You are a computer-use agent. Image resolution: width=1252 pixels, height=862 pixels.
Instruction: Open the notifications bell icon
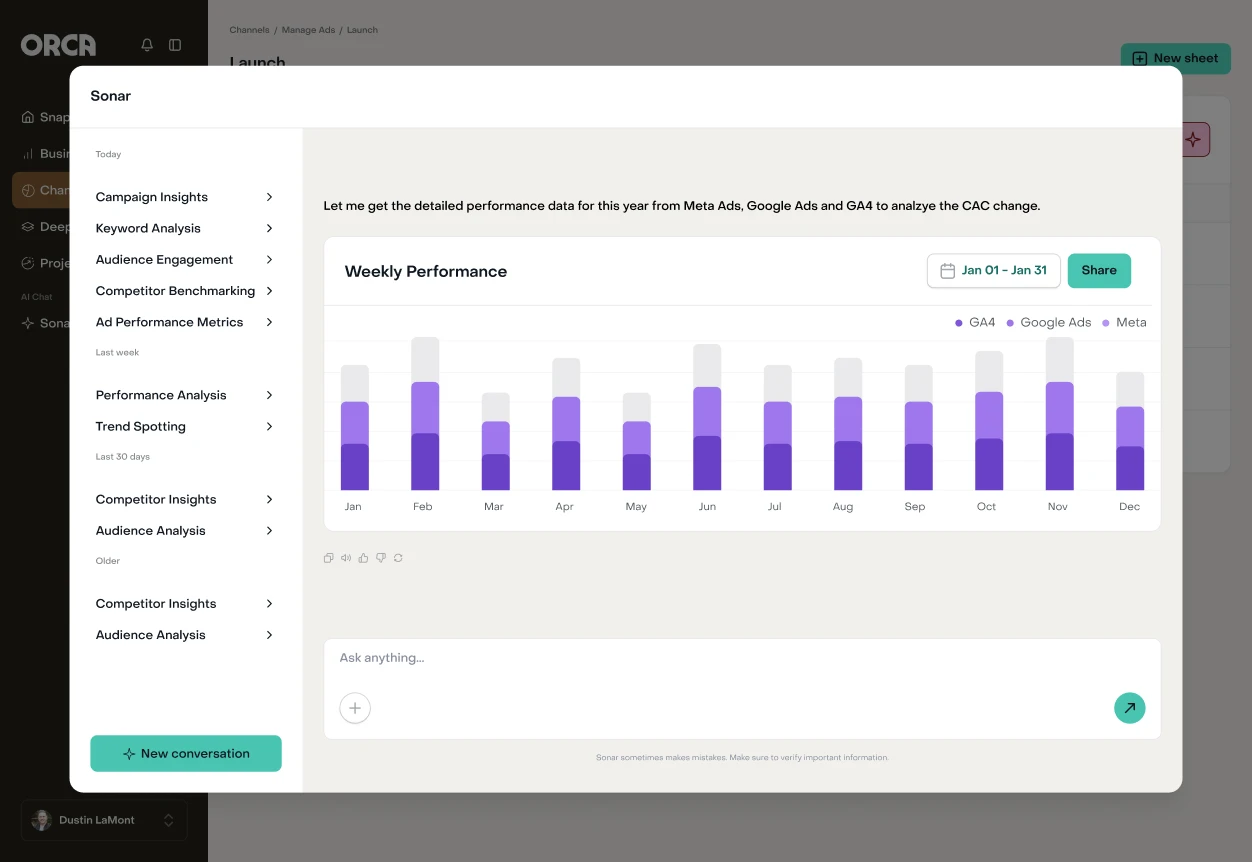coord(147,45)
